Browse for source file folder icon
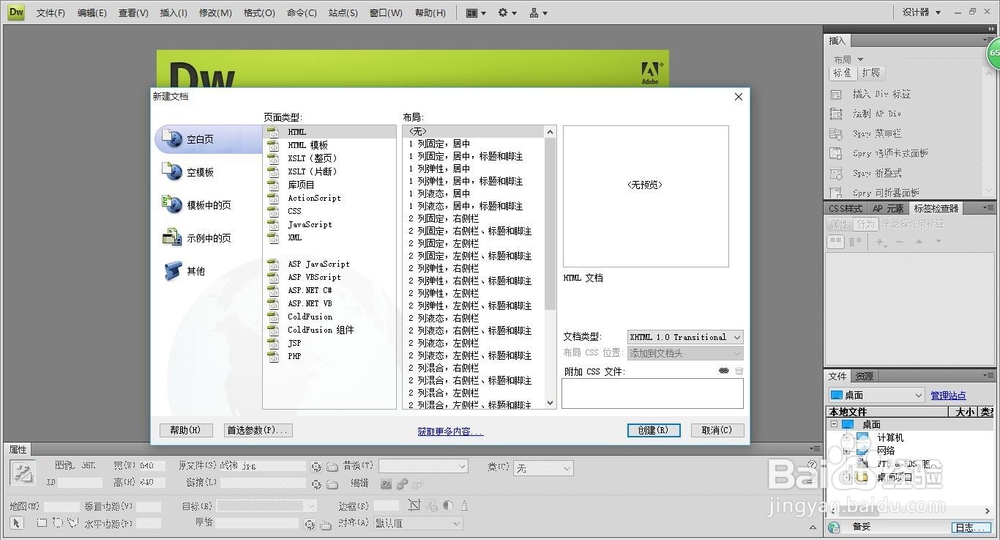The width and height of the screenshot is (1000, 540). coord(332,467)
